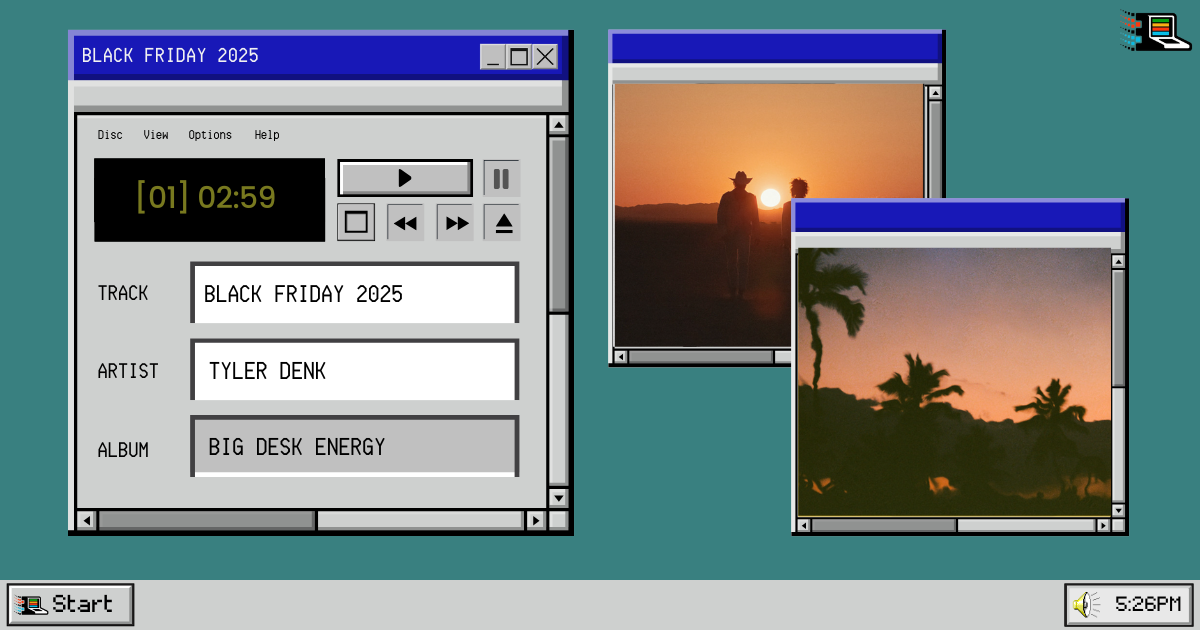Rewind using the double left arrow button

tap(405, 223)
